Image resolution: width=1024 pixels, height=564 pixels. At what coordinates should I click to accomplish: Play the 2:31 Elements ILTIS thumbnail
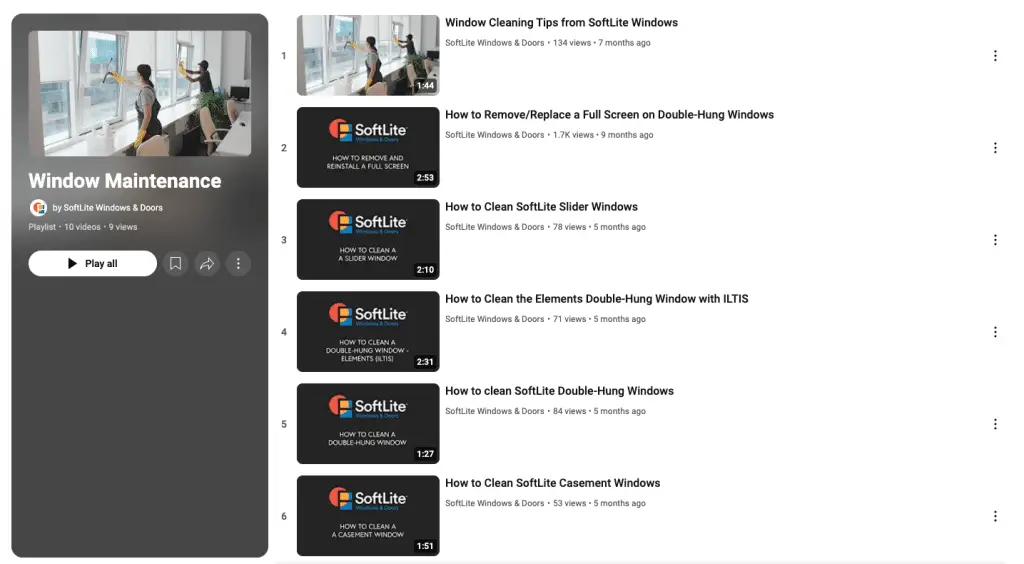[x=368, y=332]
